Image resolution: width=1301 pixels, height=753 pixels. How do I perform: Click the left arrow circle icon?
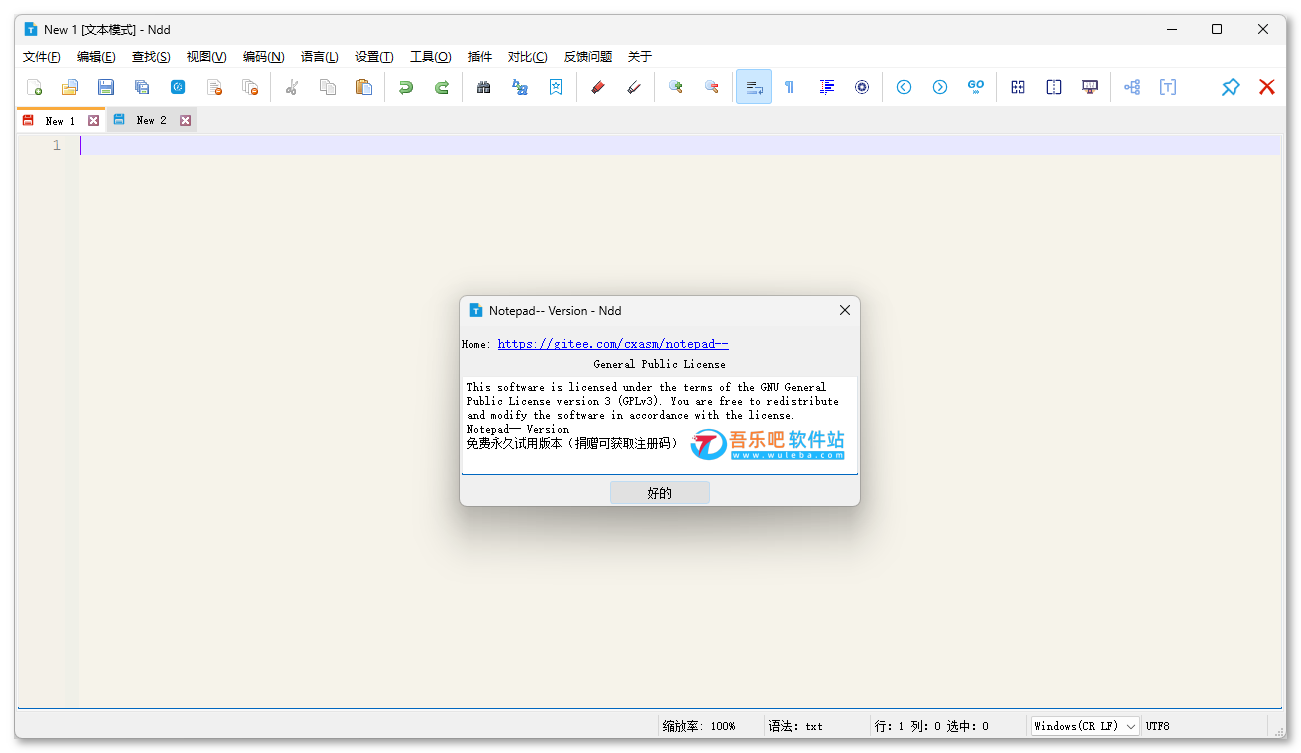click(904, 87)
